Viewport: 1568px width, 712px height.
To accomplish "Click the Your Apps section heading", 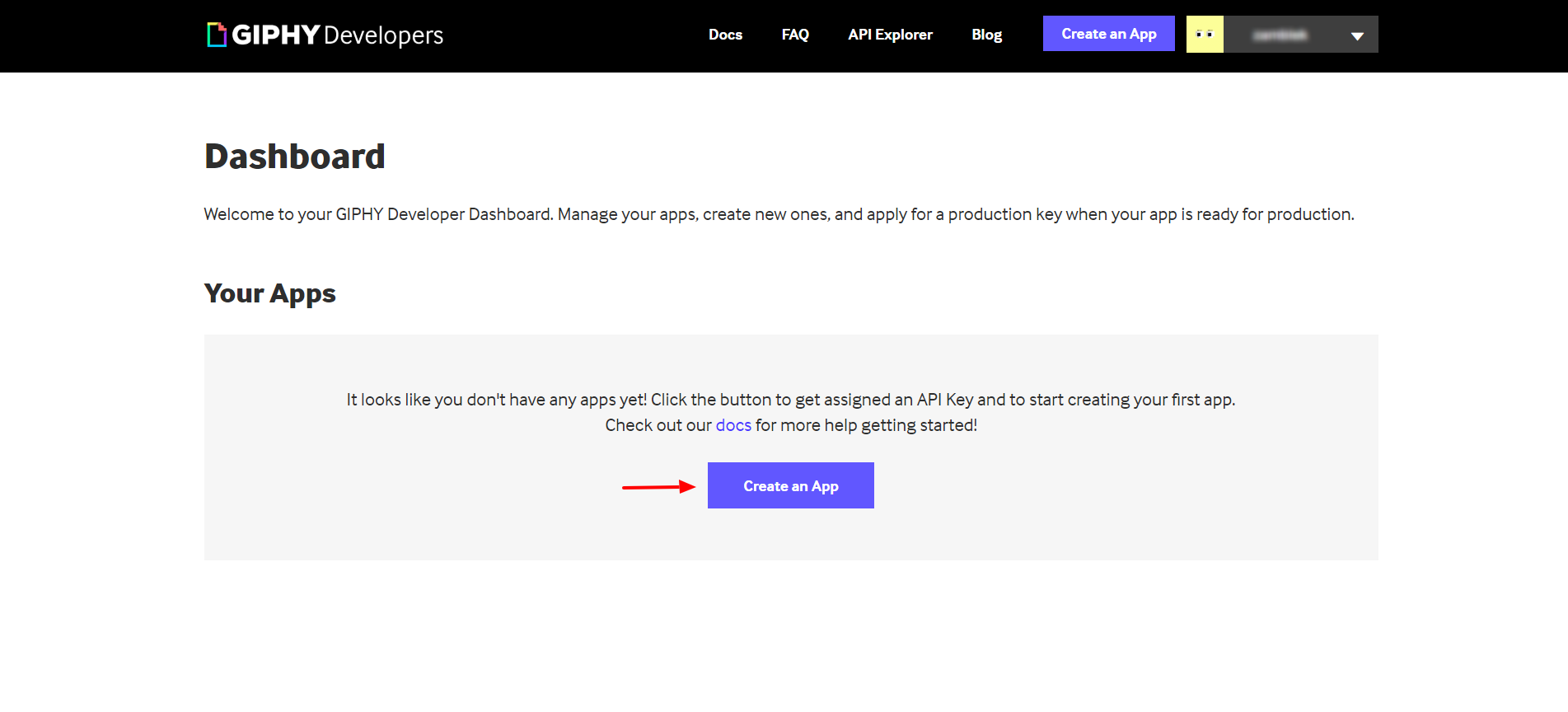I will pyautogui.click(x=269, y=293).
